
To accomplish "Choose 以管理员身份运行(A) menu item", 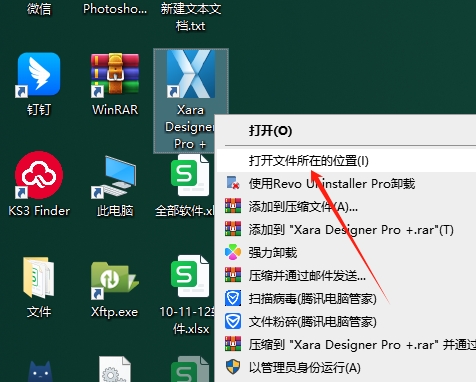I will 346,368.
